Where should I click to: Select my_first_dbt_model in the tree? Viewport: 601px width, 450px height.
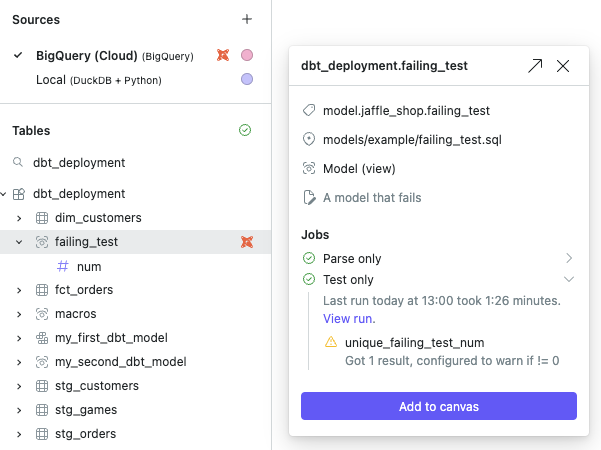click(x=111, y=338)
